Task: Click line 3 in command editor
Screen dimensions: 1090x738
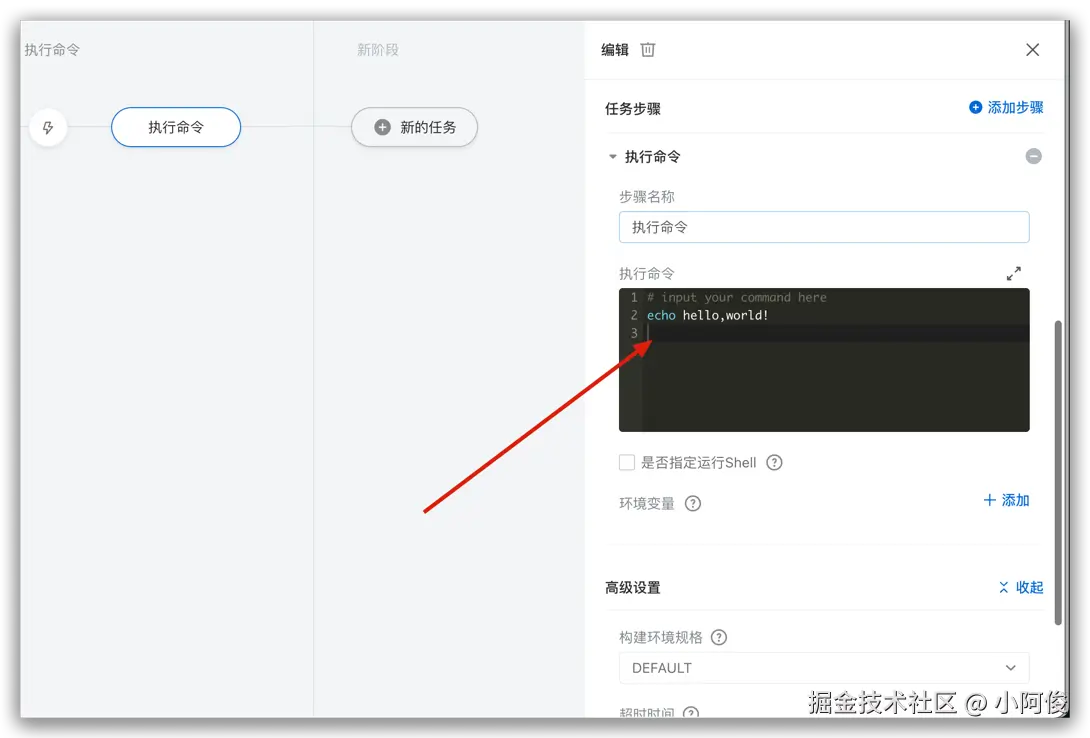Action: (824, 334)
